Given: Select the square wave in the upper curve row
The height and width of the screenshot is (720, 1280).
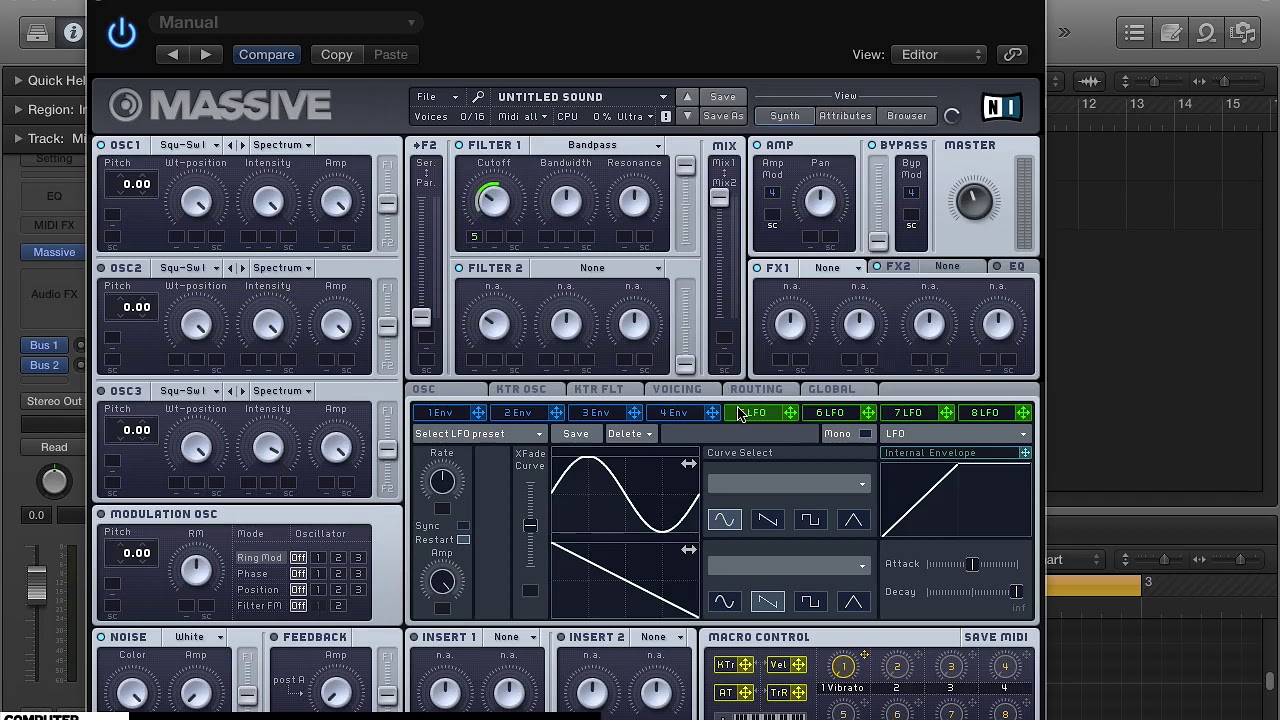Looking at the screenshot, I should 810,520.
